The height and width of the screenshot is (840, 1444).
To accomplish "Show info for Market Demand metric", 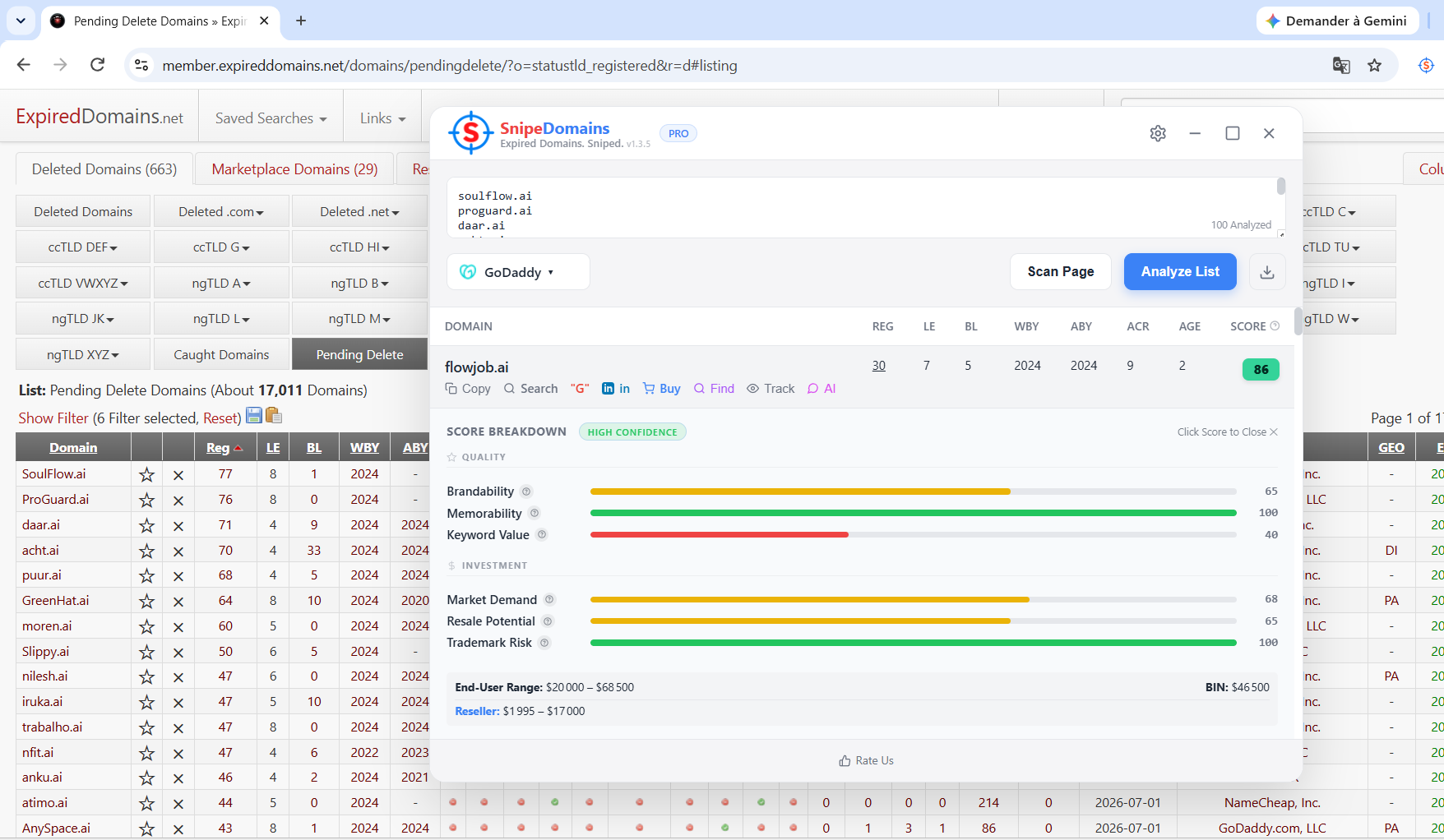I will point(549,600).
